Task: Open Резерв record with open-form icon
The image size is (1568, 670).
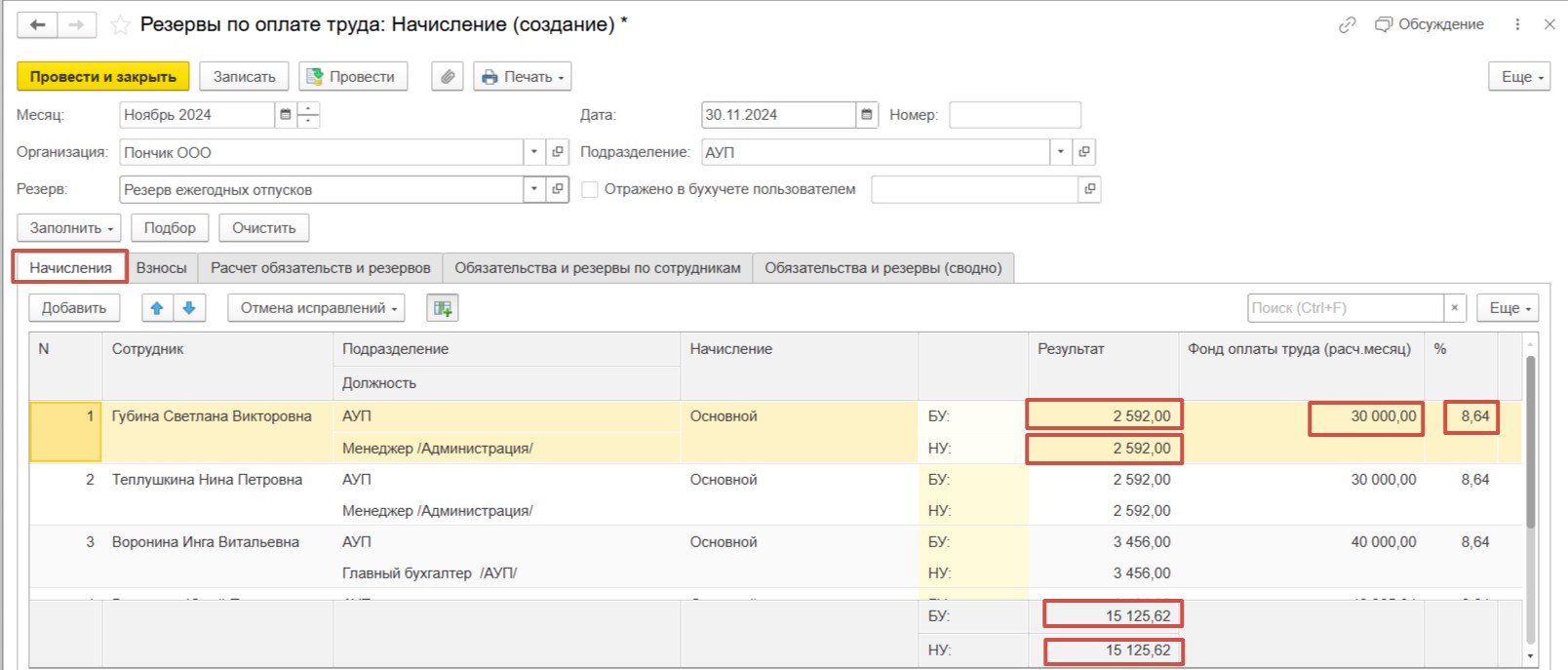Action: (x=558, y=189)
